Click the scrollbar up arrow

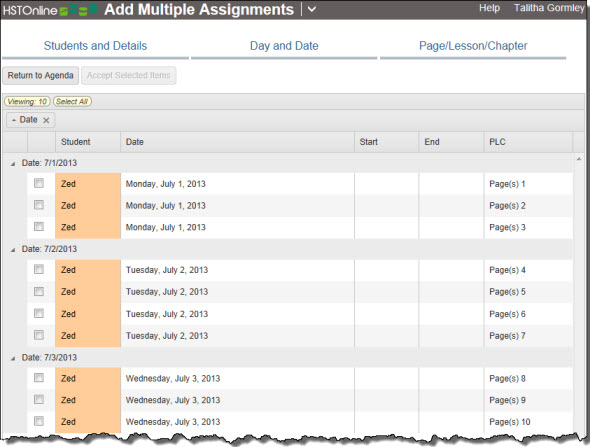tap(579, 160)
